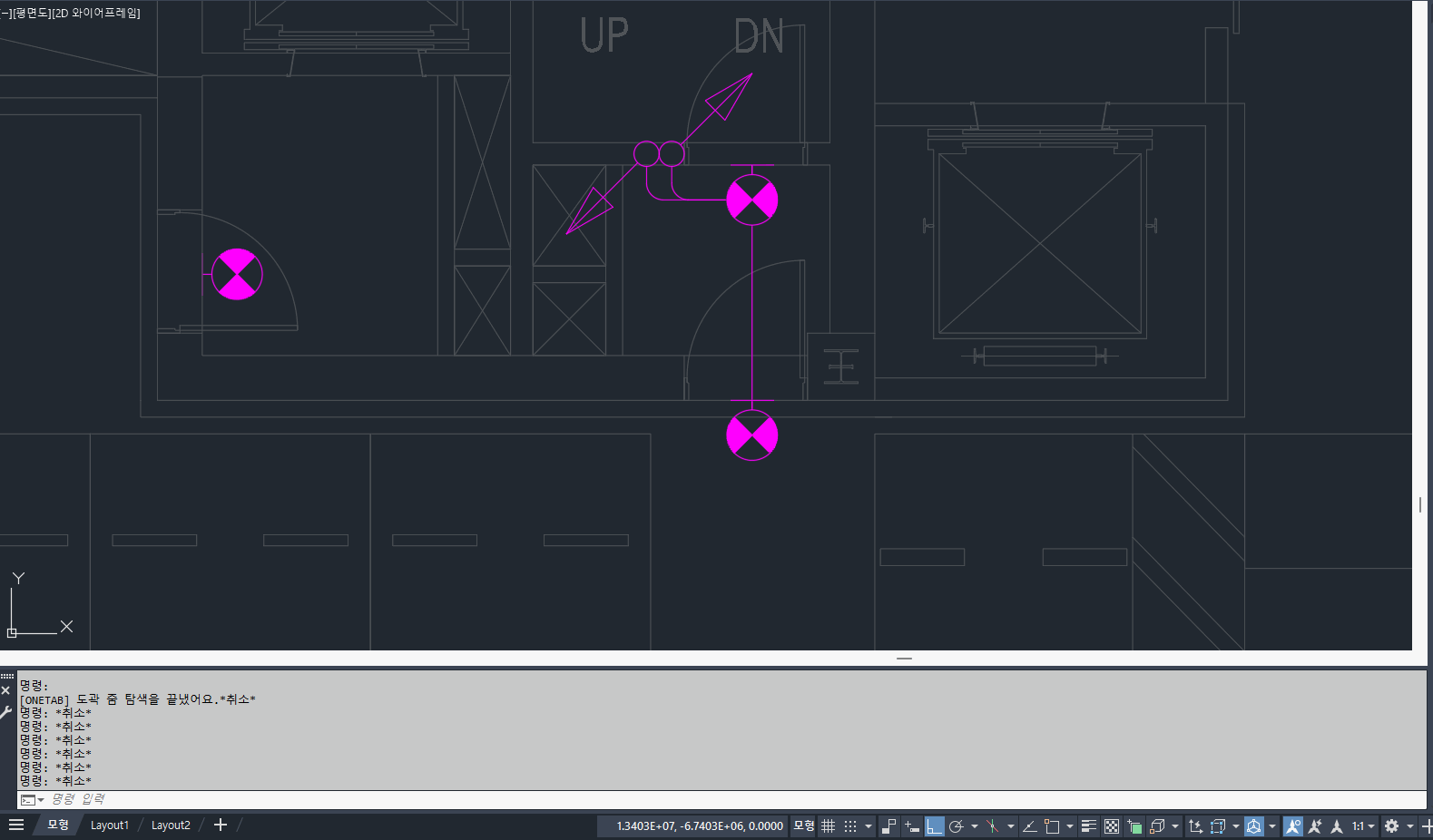
Task: Switch to the Layout1 tab
Action: (110, 825)
